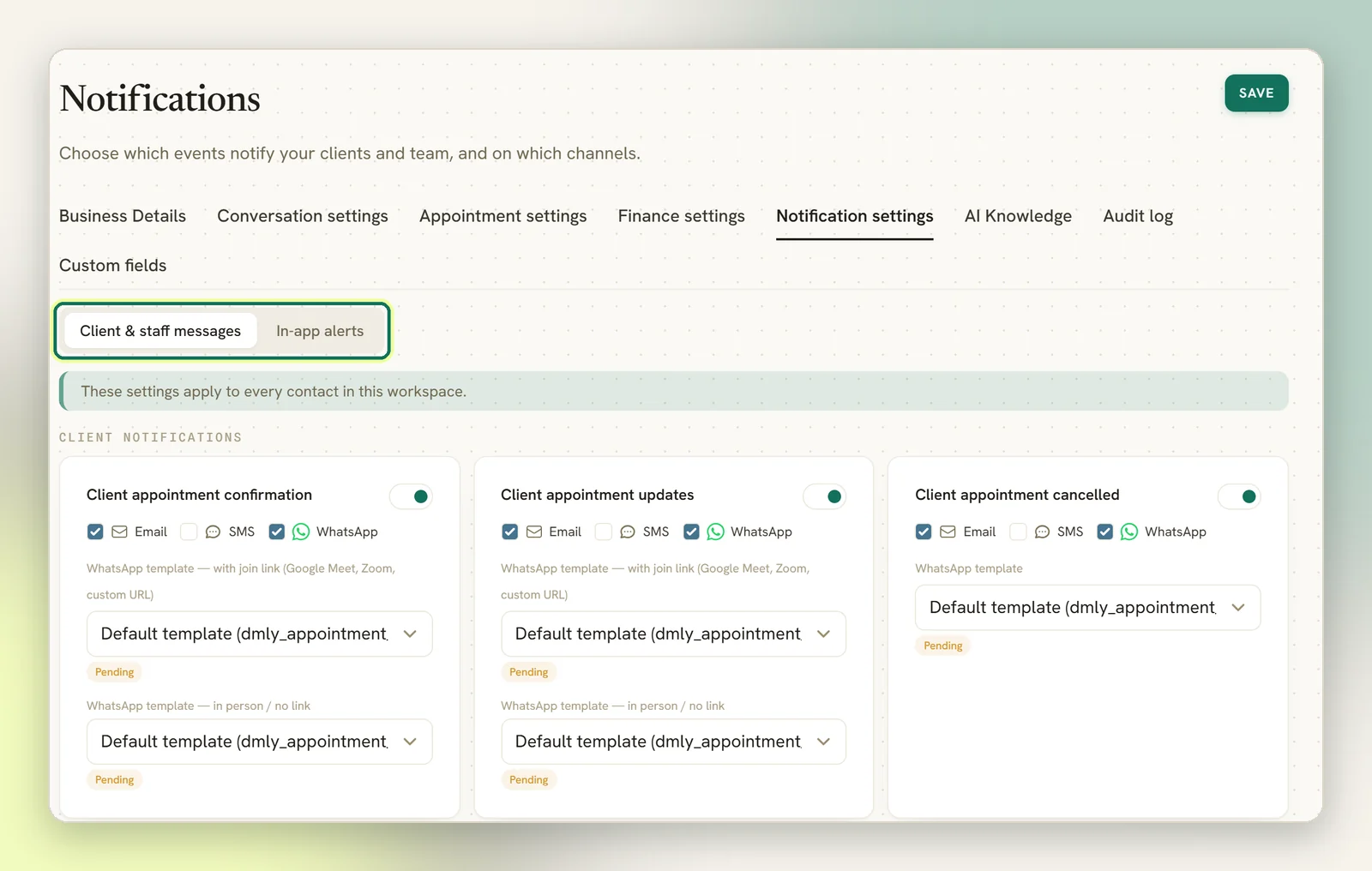Uncheck Email for appointment confirmation
This screenshot has width=1372, height=871.
coord(95,532)
